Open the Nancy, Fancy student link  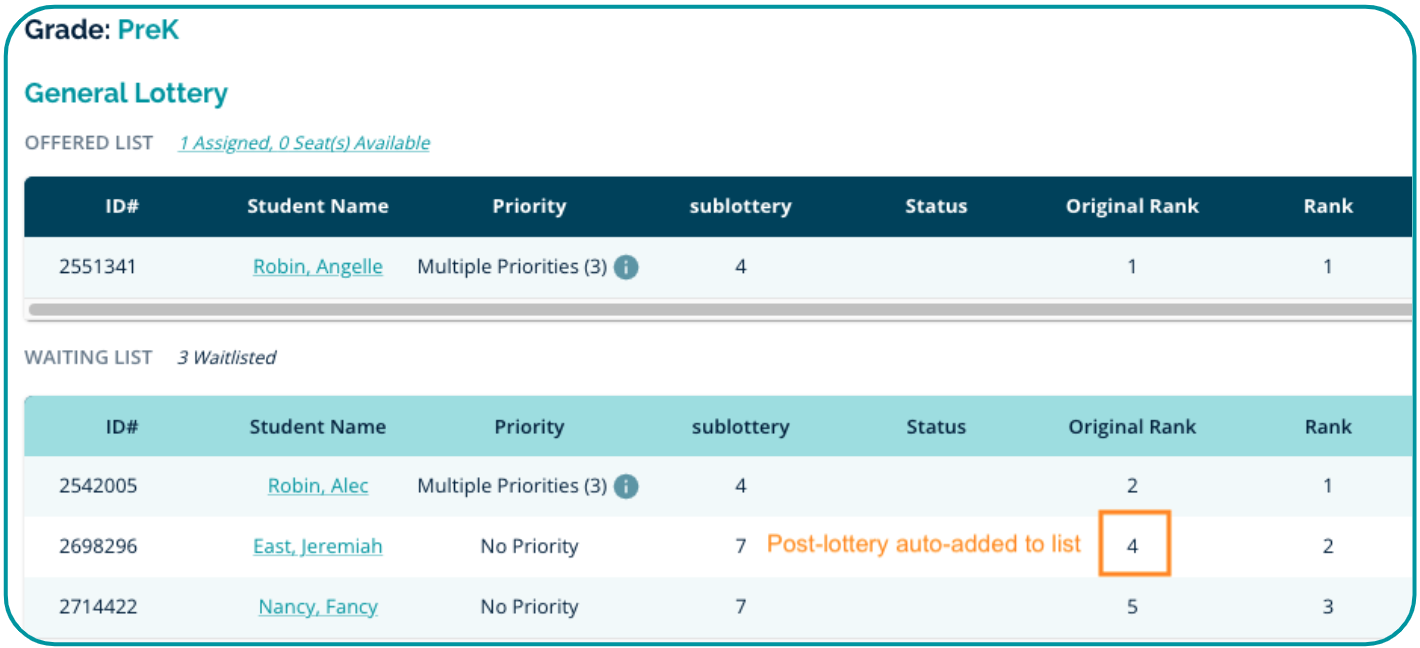(318, 607)
